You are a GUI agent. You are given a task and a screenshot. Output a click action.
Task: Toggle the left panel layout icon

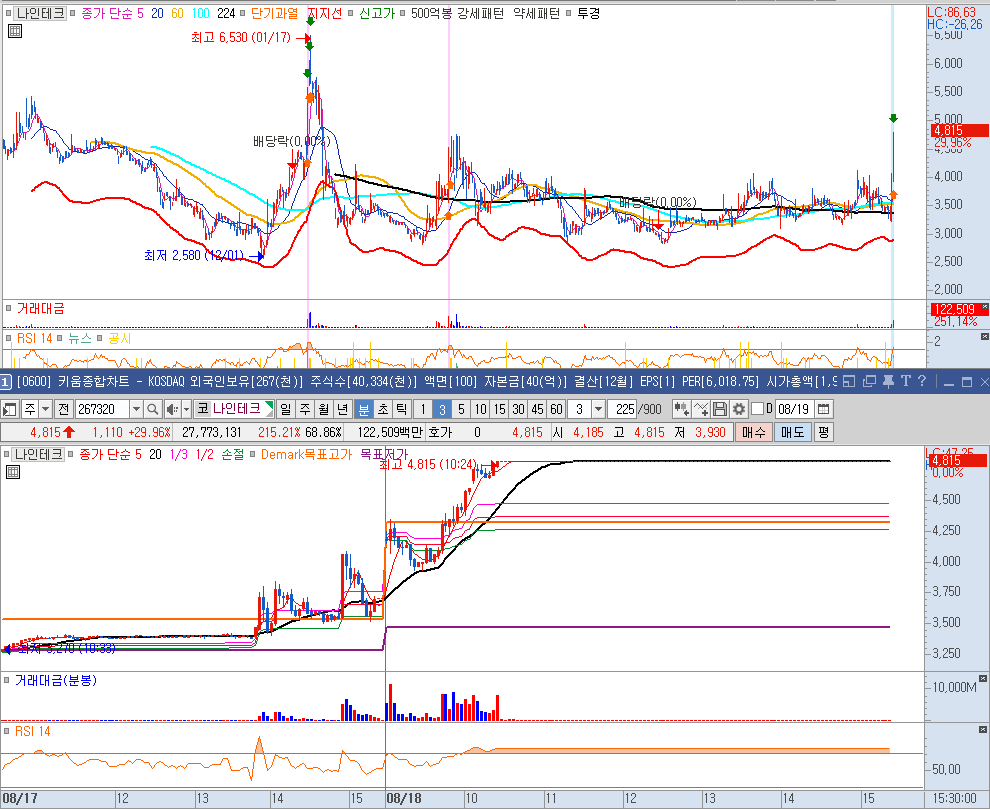[10, 409]
